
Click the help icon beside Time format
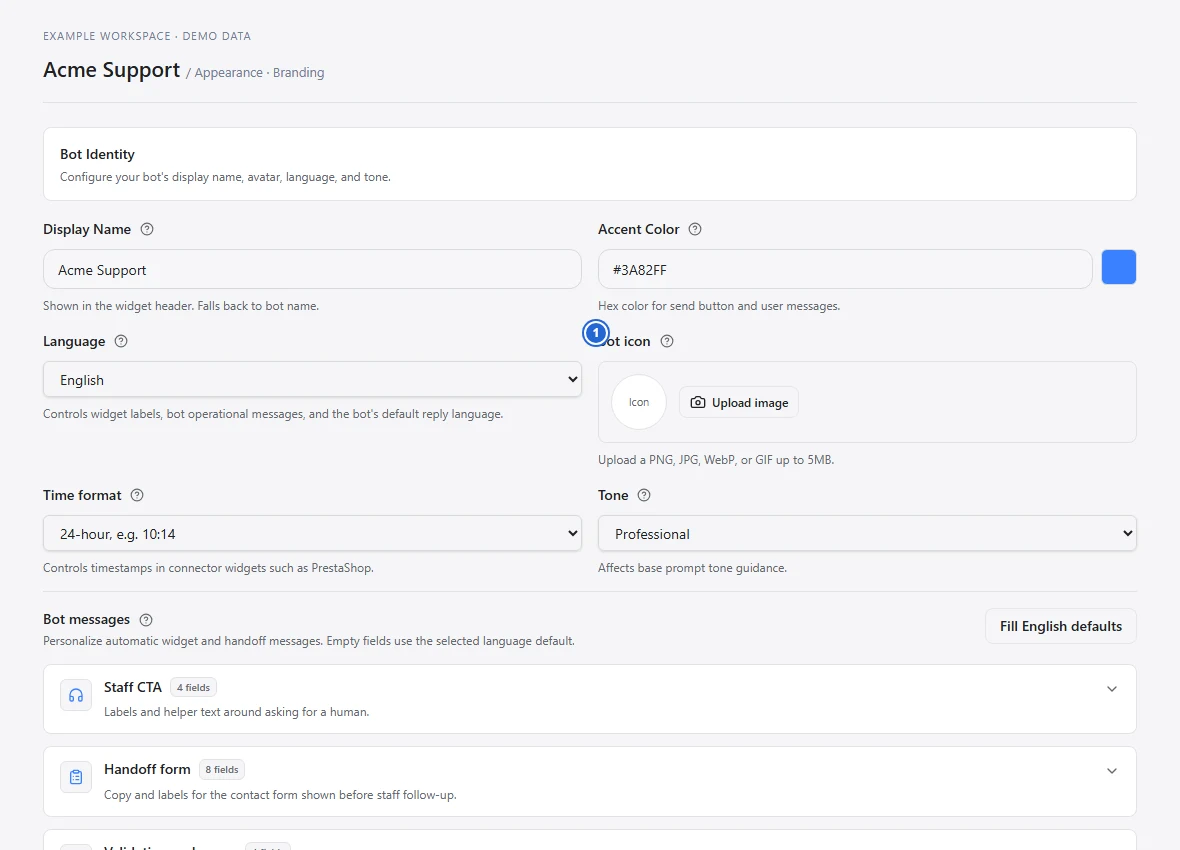click(x=137, y=495)
